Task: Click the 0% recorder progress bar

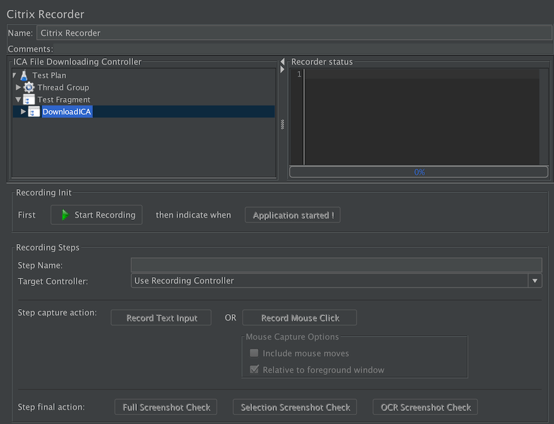Action: coord(419,172)
